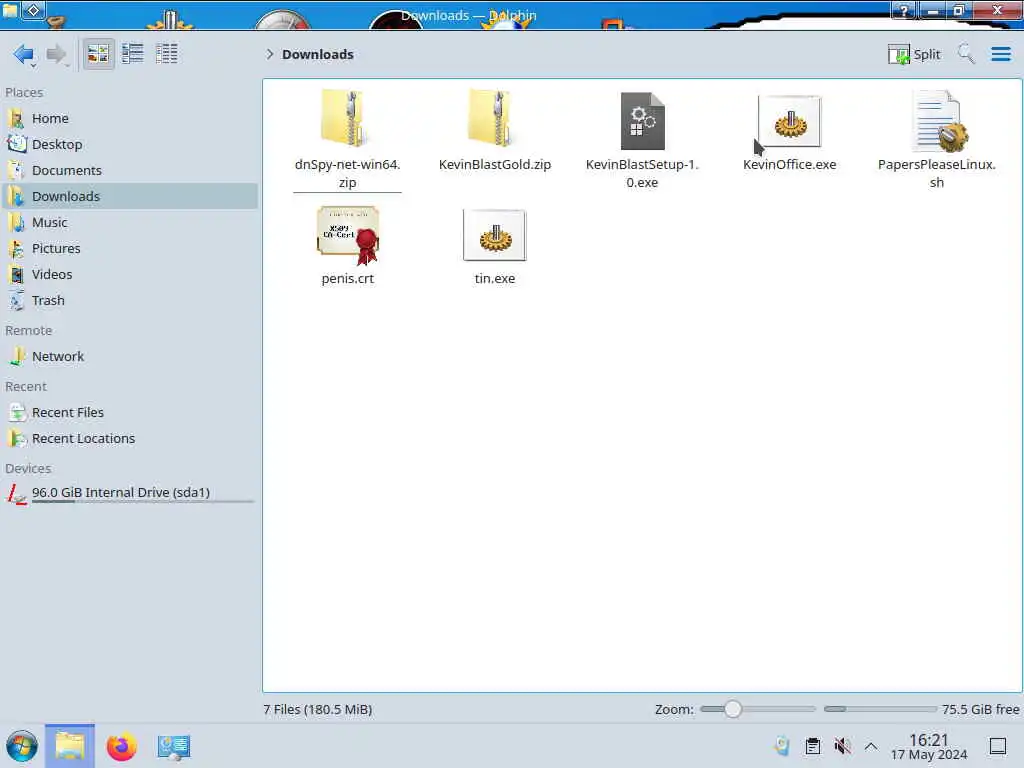Open Recent Locations entry
The image size is (1024, 768).
(131, 439)
